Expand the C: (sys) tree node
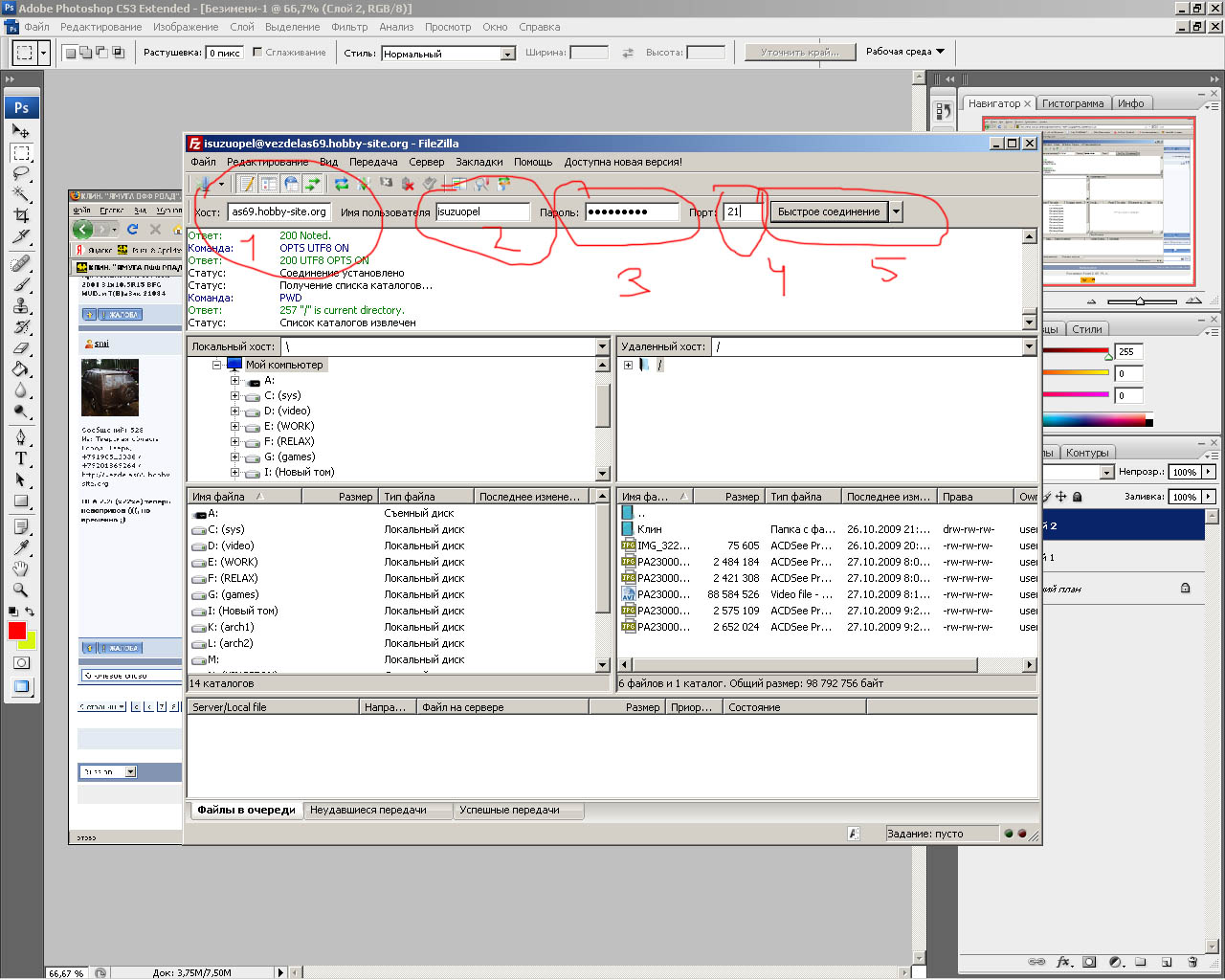1225x980 pixels. pos(234,395)
